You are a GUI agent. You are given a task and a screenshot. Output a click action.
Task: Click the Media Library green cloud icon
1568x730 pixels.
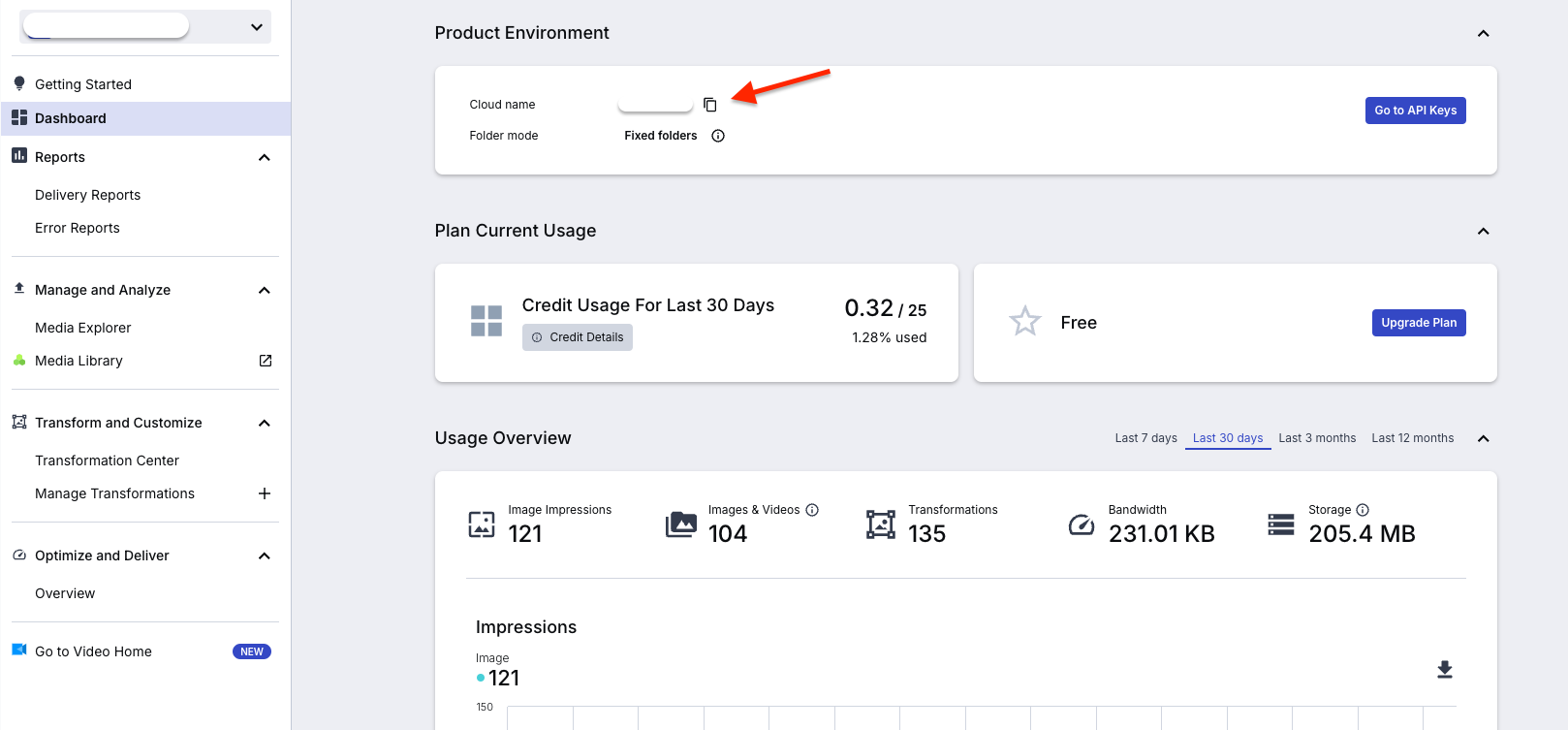[x=19, y=360]
